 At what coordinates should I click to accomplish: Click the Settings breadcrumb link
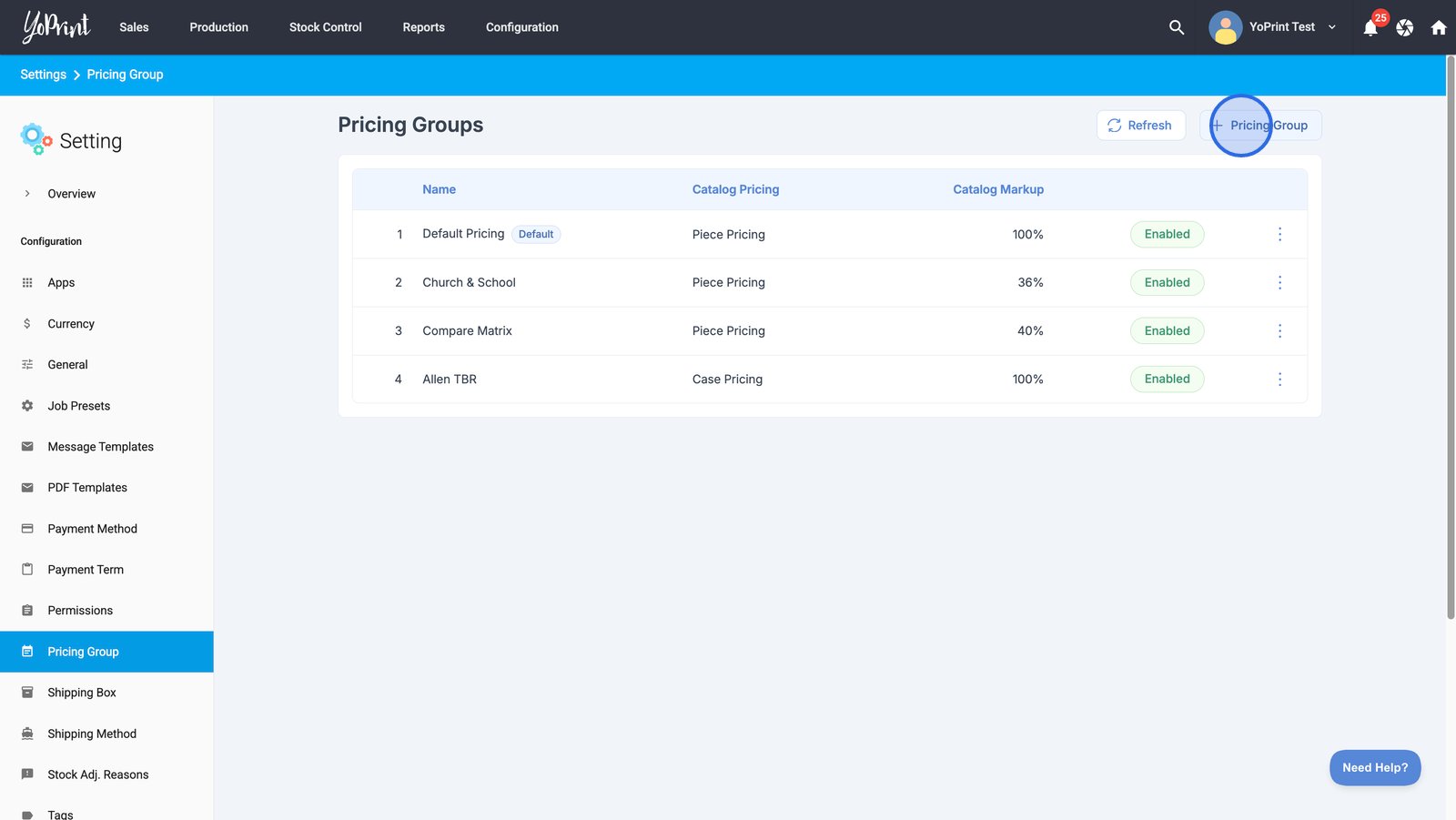click(x=43, y=75)
